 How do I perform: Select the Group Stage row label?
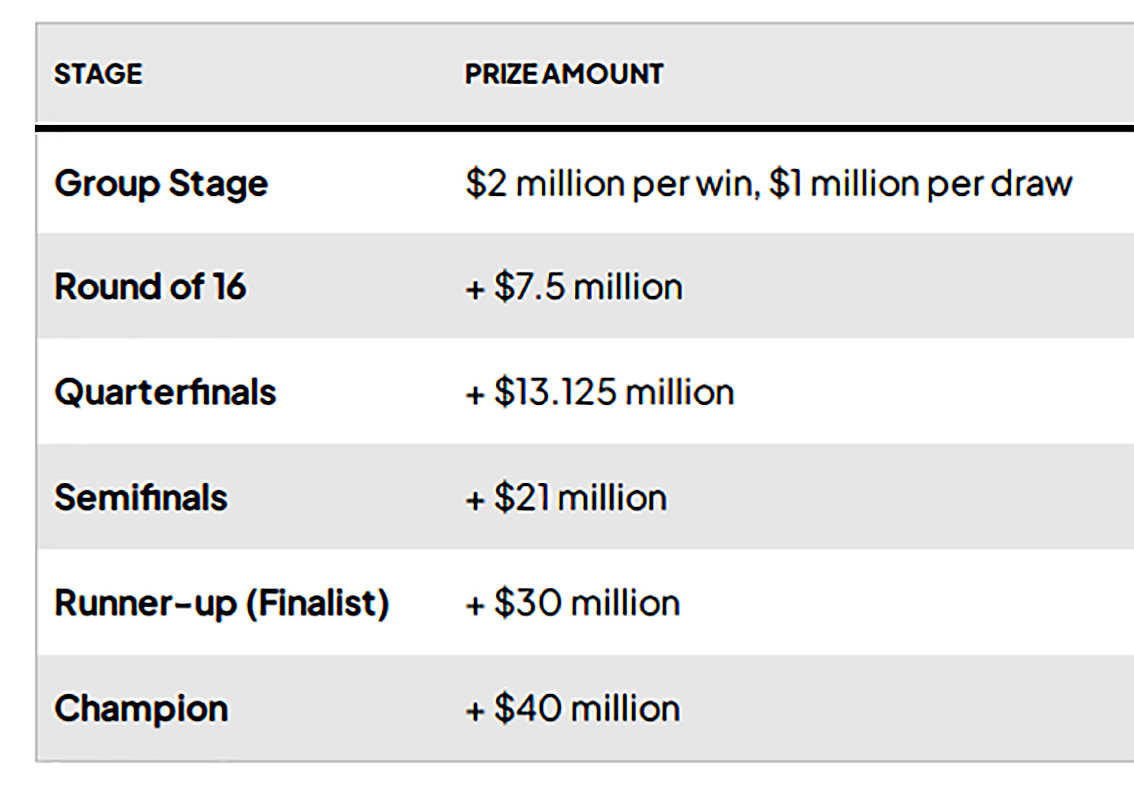click(x=161, y=184)
